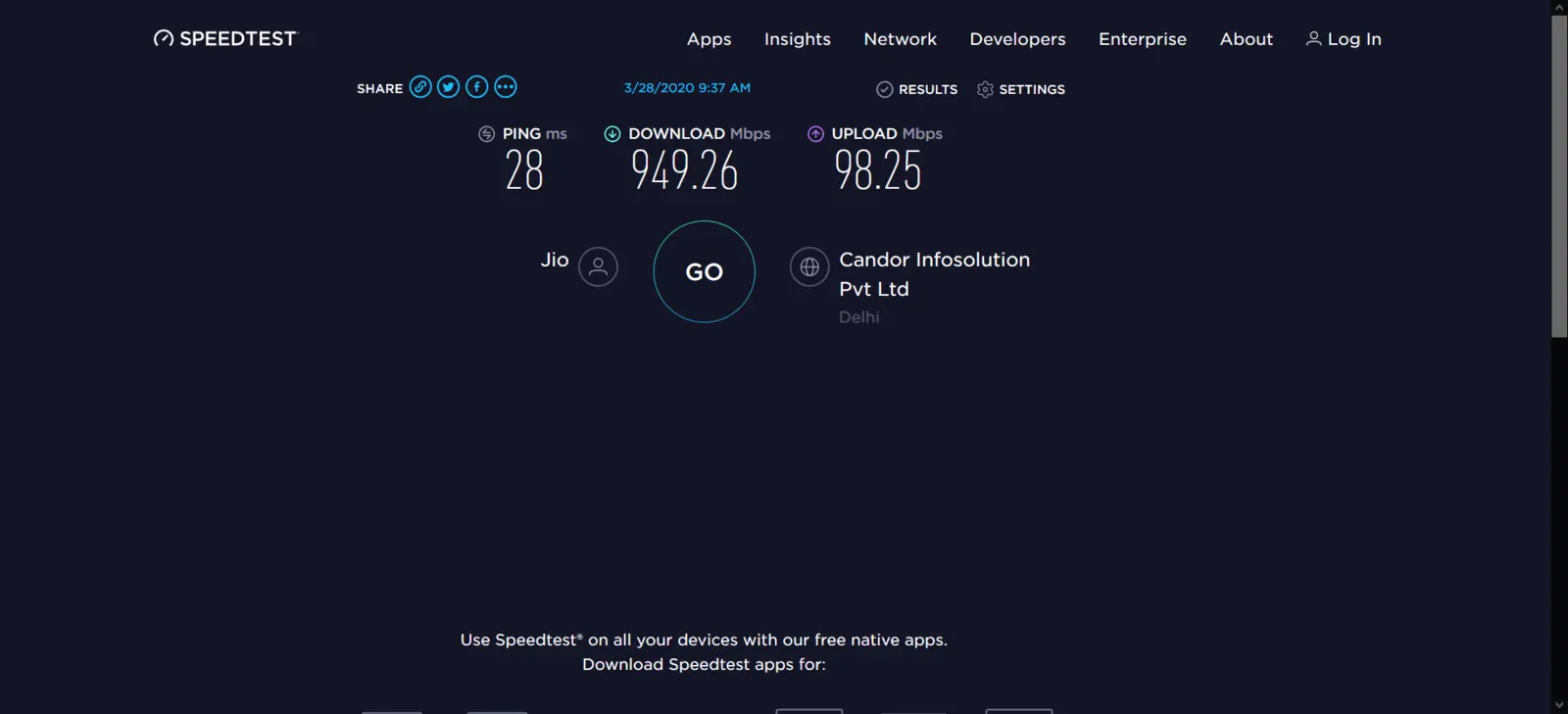The width and height of the screenshot is (1568, 714).
Task: Click the Jio user profile icon
Action: 598,266
